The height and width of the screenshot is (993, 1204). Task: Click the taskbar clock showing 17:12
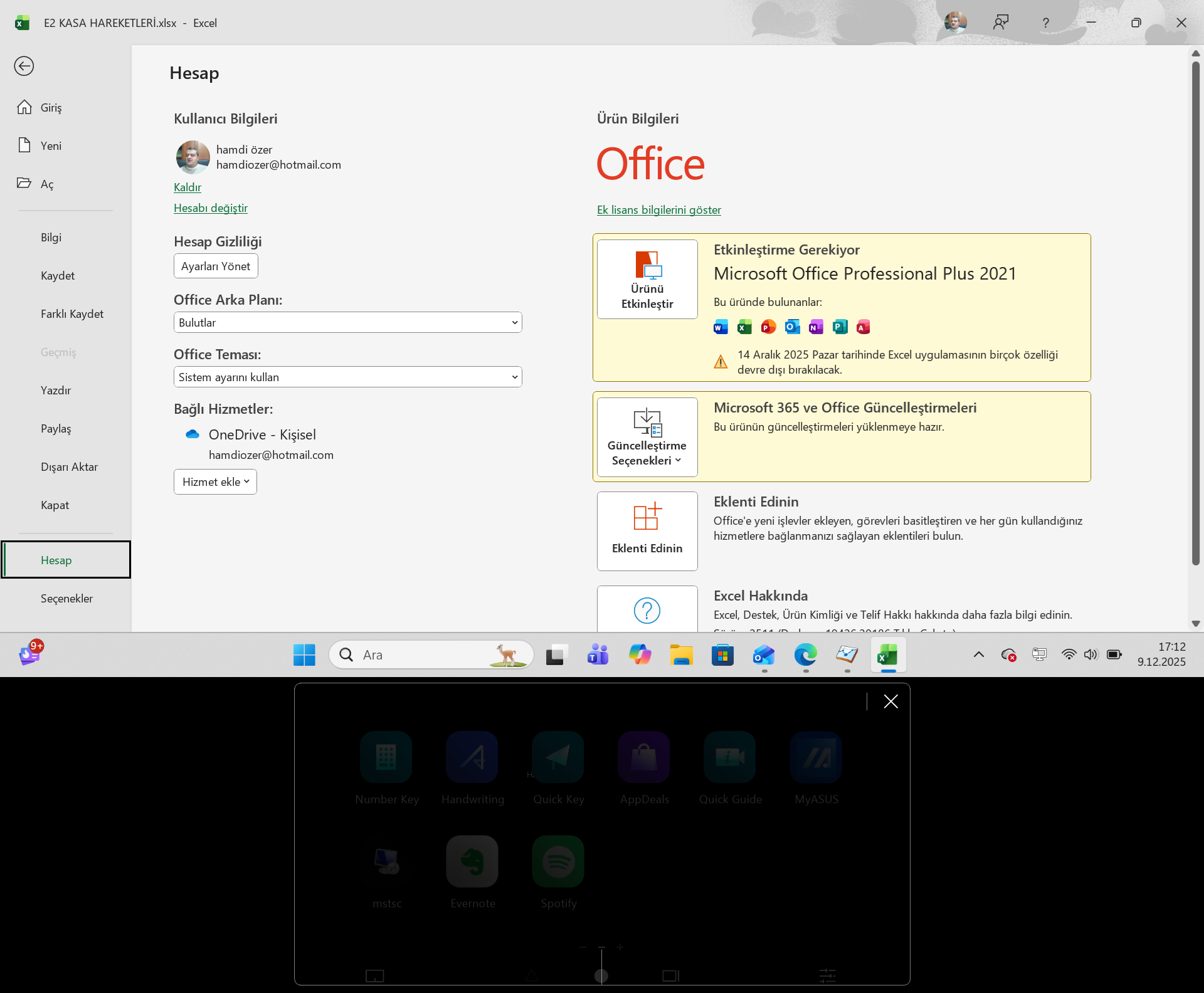(x=1161, y=654)
